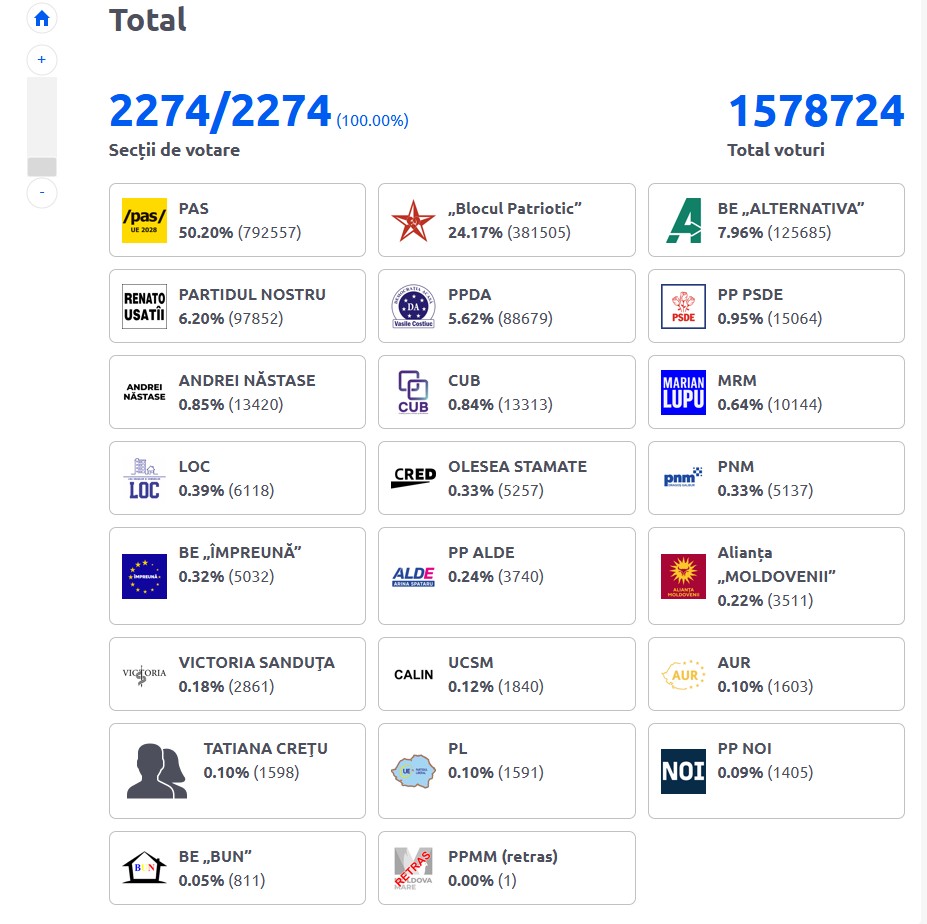Click the BE „ÎMPREUNĂ” bloc name
Screen dimensions: 927x924
coord(240,552)
